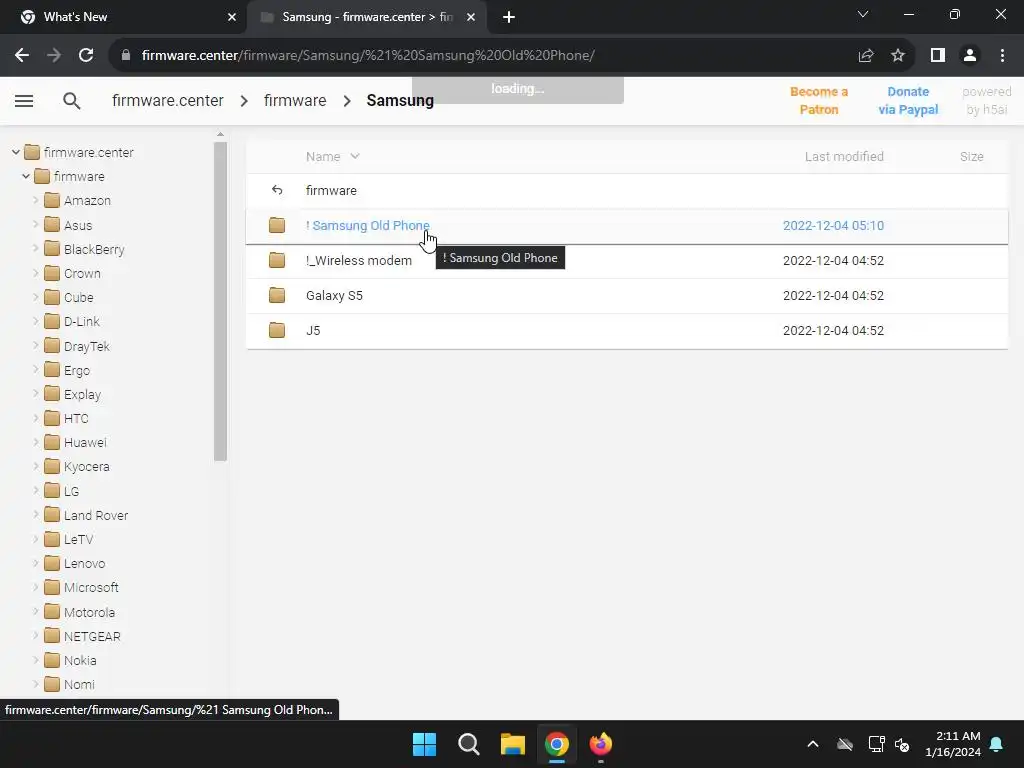Click Become a Patron link
This screenshot has height=768, width=1024.
point(819,101)
